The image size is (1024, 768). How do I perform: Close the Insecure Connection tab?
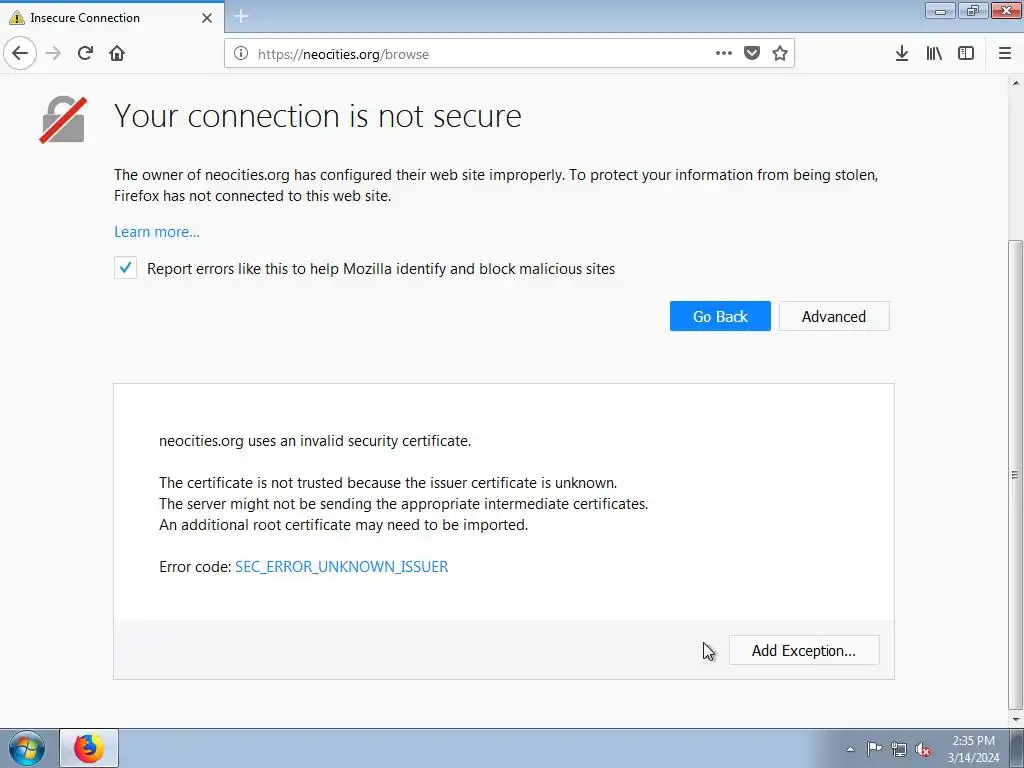[x=207, y=18]
